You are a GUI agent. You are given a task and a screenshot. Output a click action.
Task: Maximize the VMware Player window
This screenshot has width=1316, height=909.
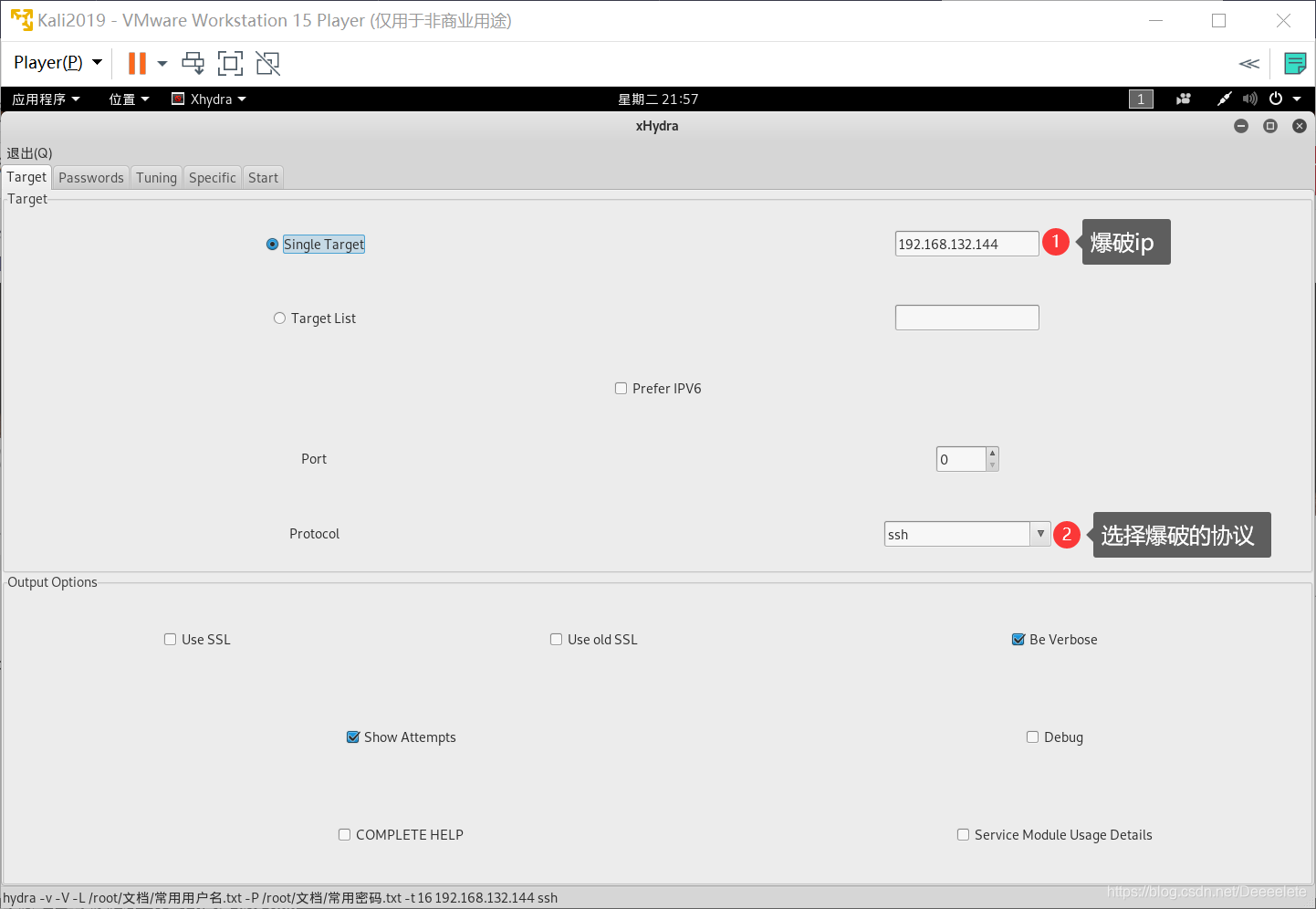pyautogui.click(x=1218, y=20)
